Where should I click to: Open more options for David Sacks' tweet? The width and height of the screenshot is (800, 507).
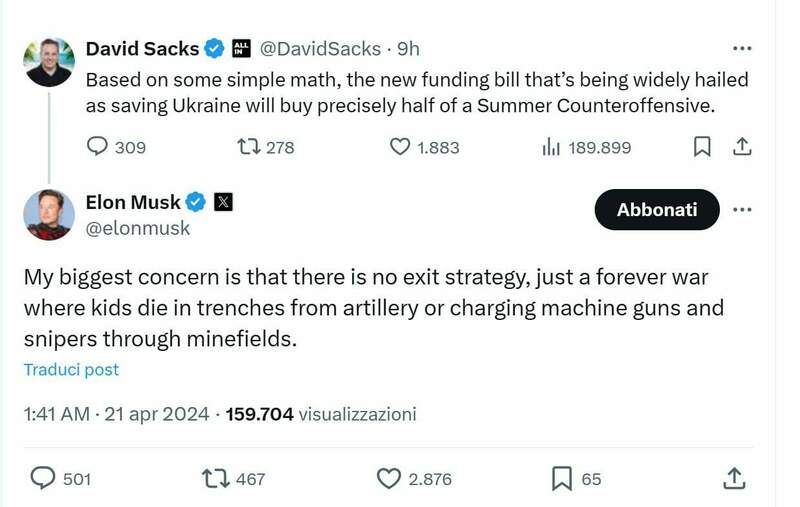click(x=741, y=48)
